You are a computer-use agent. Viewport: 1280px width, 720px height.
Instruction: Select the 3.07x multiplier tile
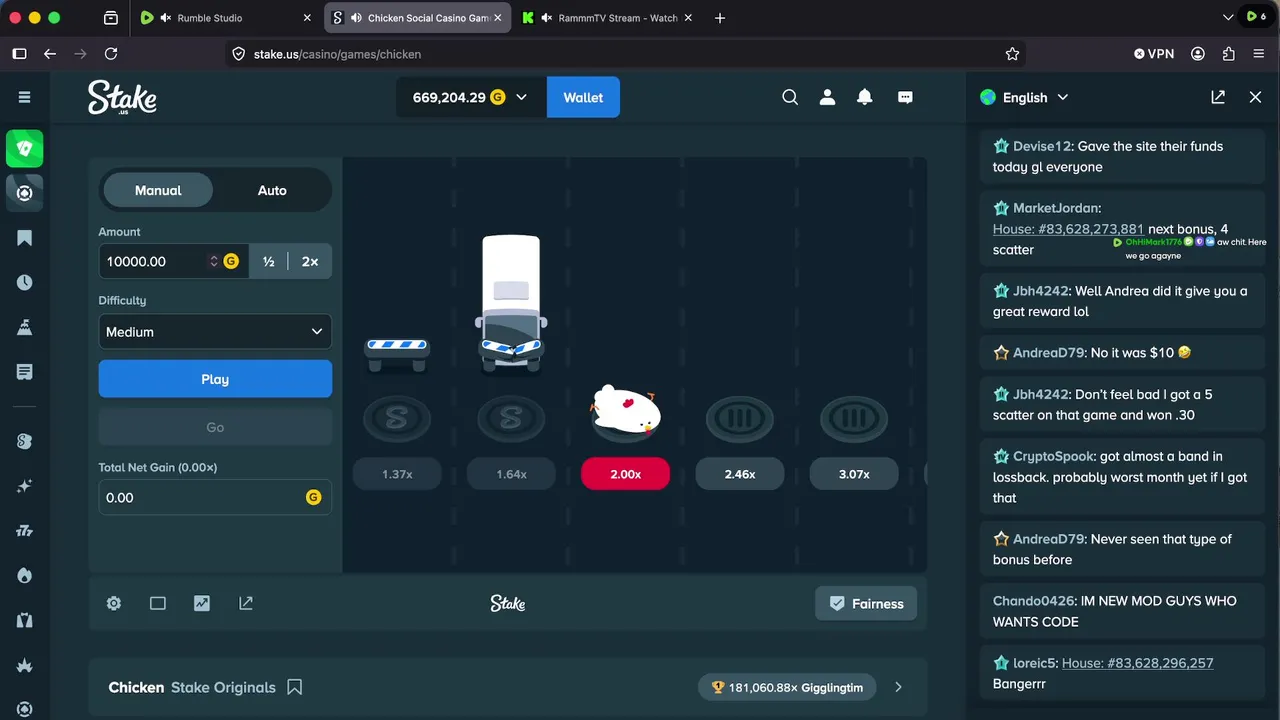pos(854,474)
